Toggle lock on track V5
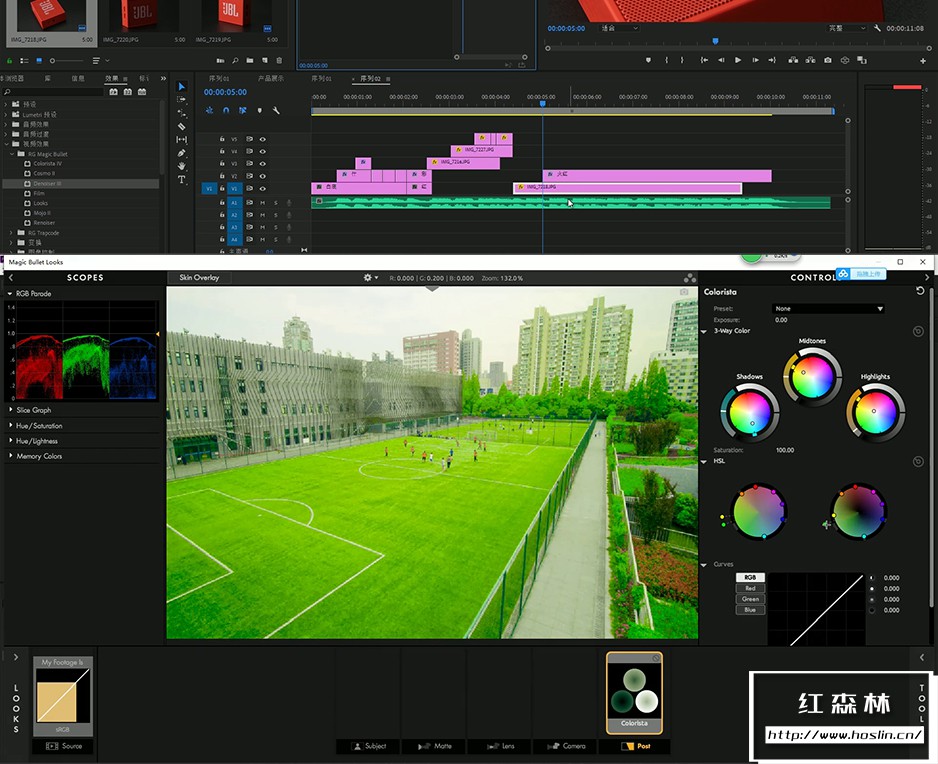The width and height of the screenshot is (938, 764). coord(222,140)
